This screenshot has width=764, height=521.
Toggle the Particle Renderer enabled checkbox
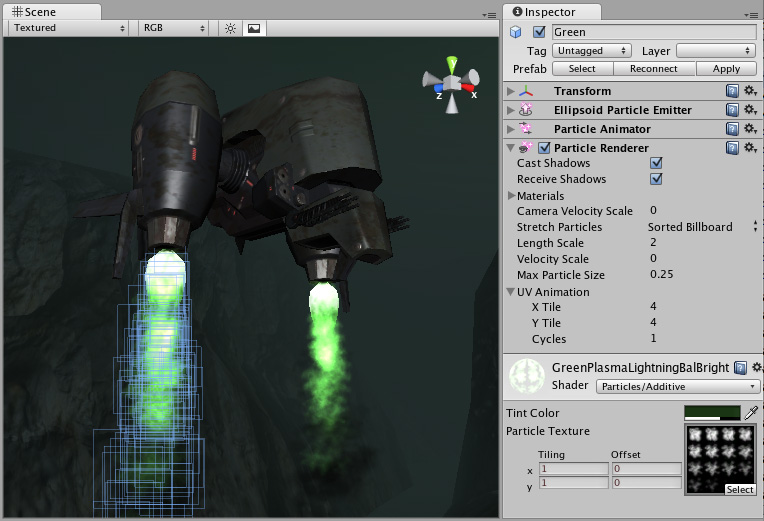click(544, 148)
